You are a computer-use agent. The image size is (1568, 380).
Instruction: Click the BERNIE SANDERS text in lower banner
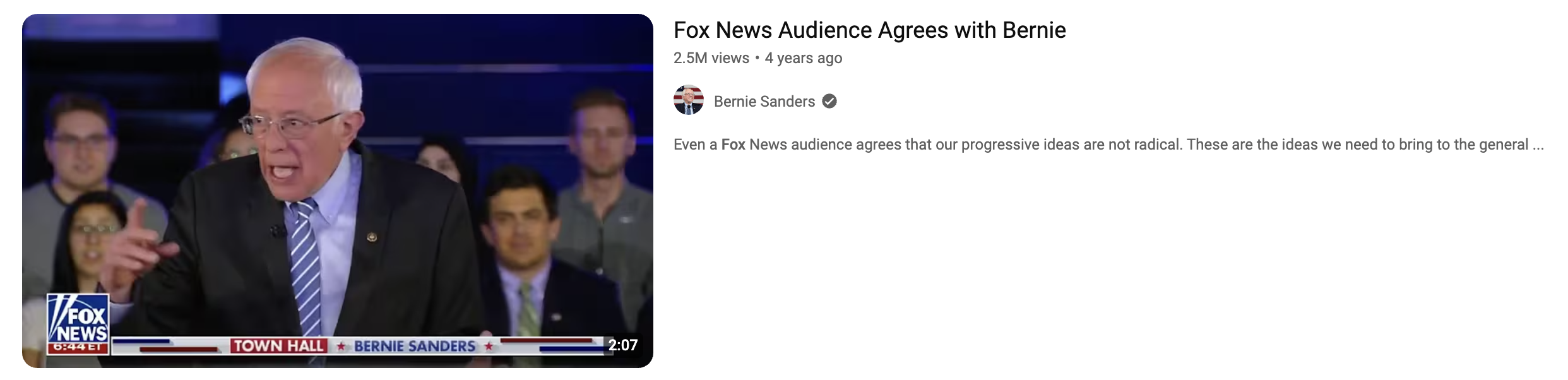tap(415, 346)
